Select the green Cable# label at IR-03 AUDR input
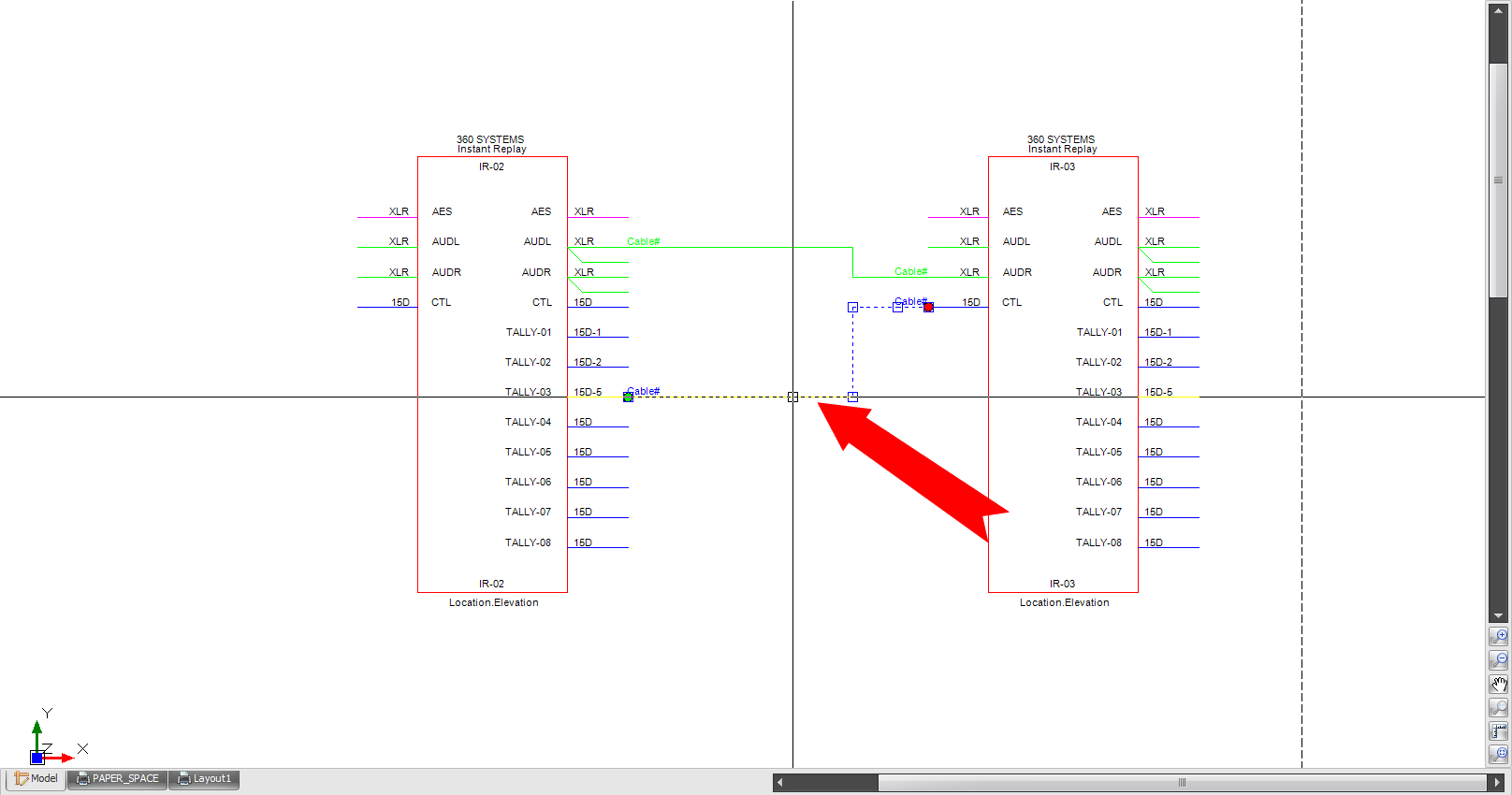Screen dimensions: 1512x795 [x=910, y=271]
